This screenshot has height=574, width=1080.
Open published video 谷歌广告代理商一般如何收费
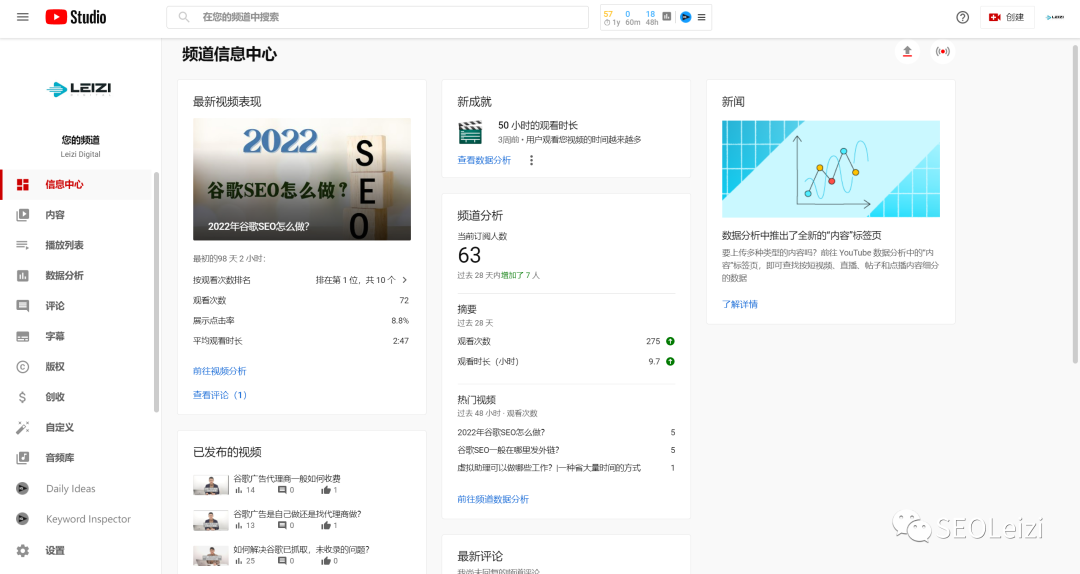coord(287,478)
